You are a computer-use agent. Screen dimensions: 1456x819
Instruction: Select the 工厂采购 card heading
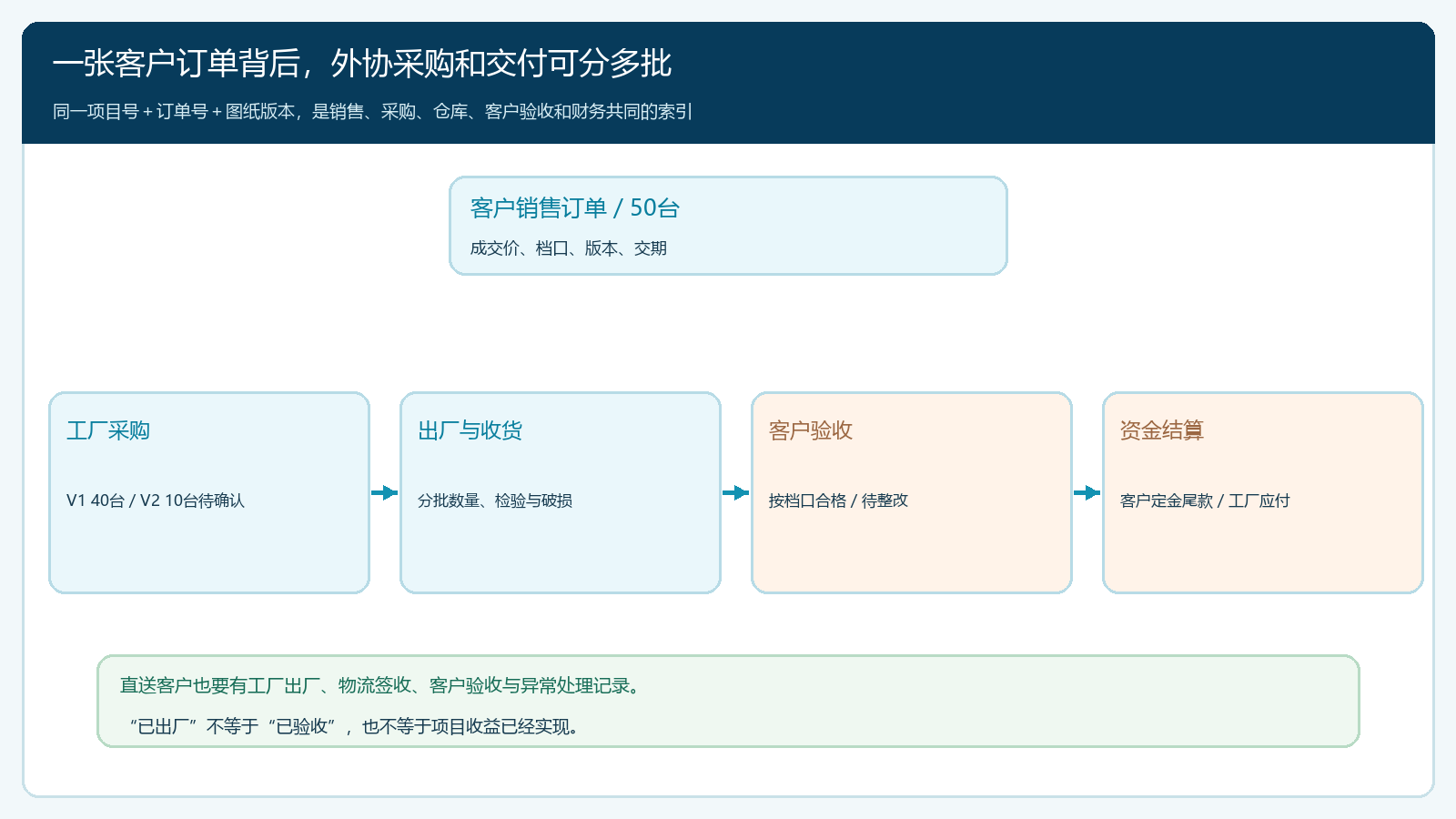pyautogui.click(x=108, y=430)
